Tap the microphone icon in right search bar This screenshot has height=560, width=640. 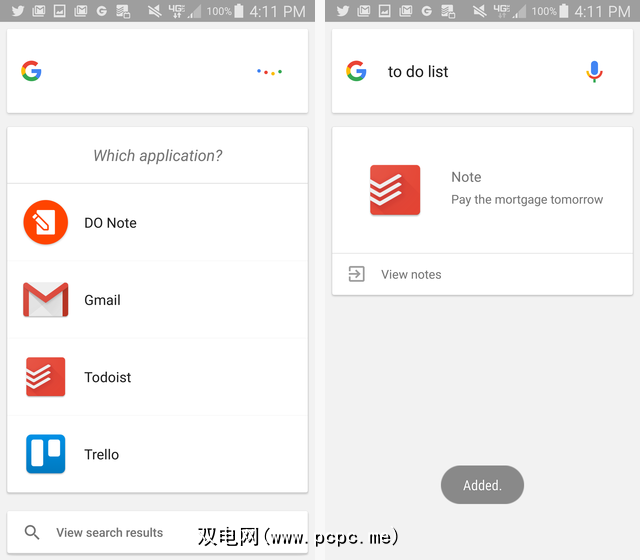(594, 71)
